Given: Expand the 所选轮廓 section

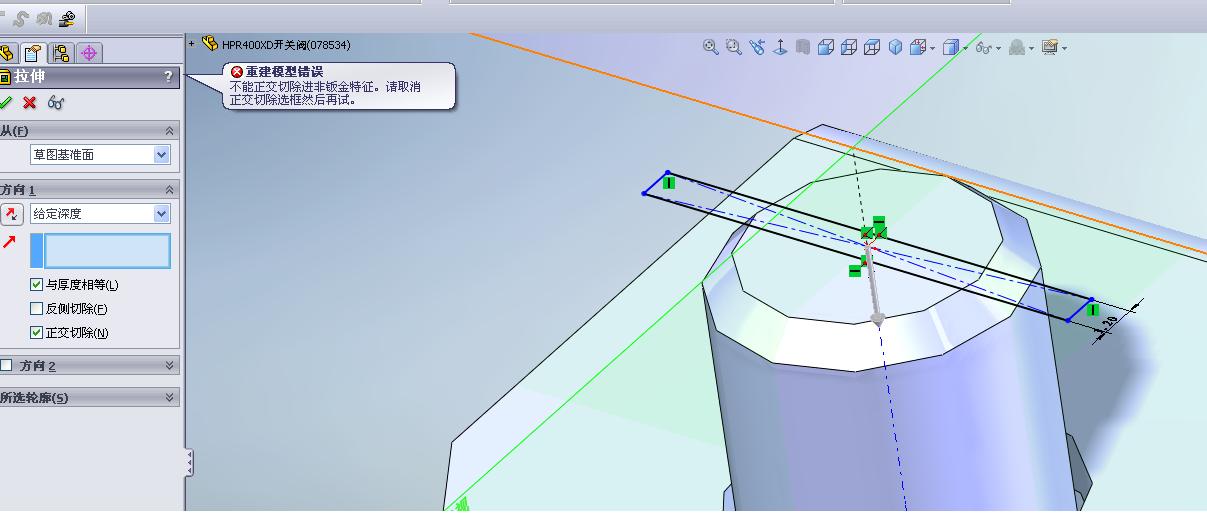Looking at the screenshot, I should tap(169, 397).
